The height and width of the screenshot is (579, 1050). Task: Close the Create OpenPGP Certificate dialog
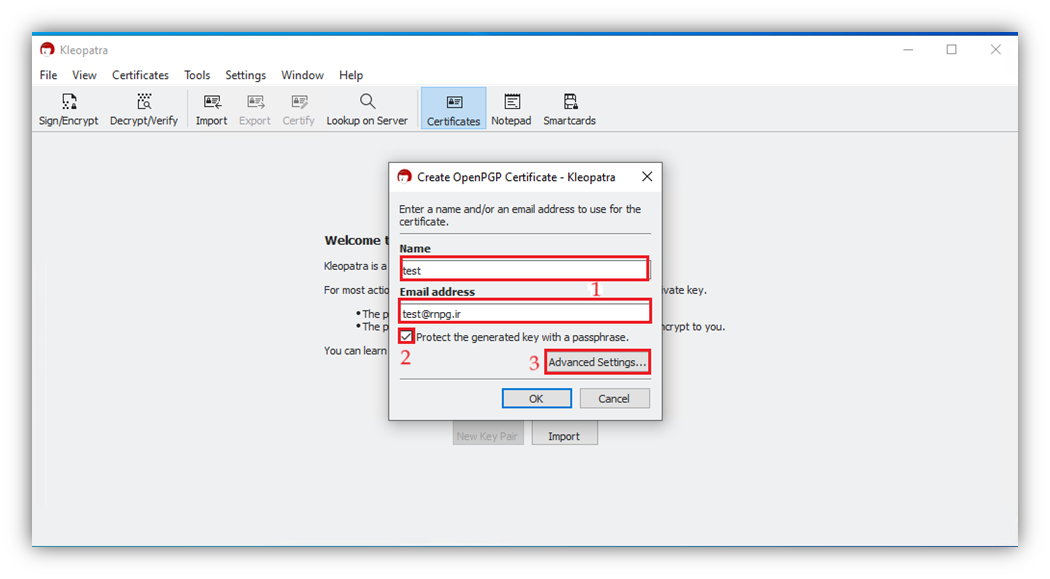pyautogui.click(x=647, y=177)
